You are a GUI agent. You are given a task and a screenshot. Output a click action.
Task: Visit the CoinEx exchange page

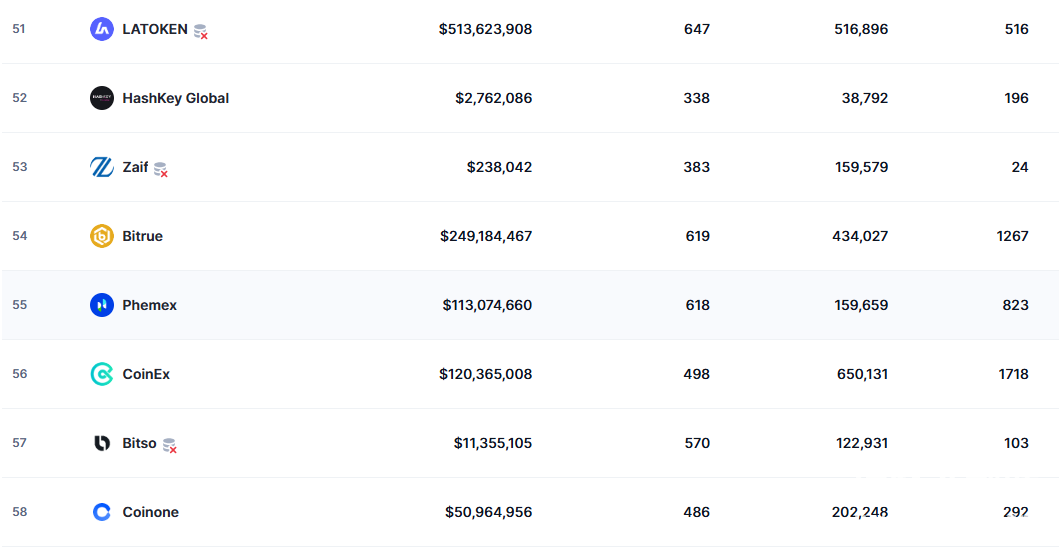pyautogui.click(x=146, y=374)
